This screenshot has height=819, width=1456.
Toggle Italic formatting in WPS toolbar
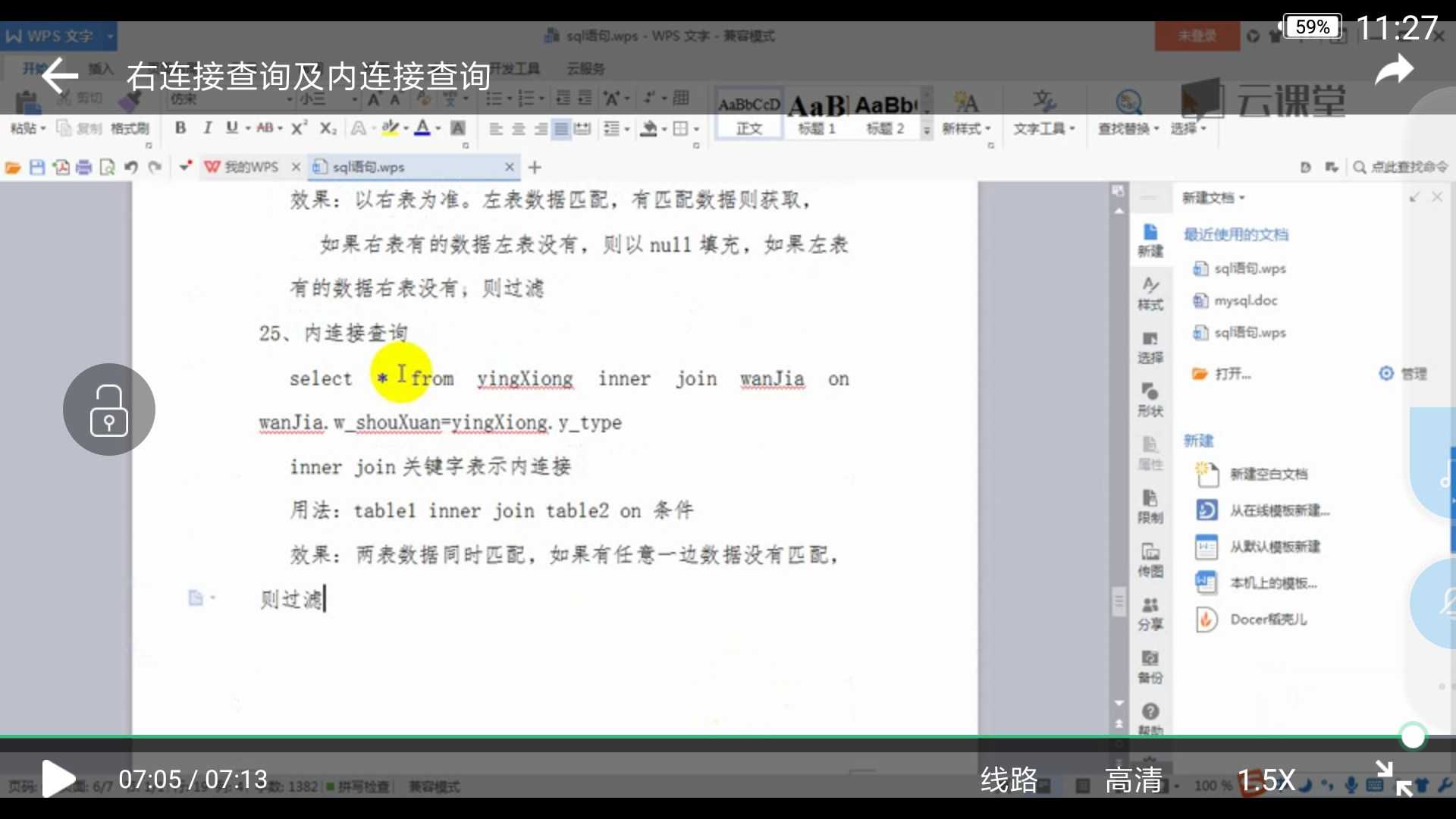click(207, 127)
